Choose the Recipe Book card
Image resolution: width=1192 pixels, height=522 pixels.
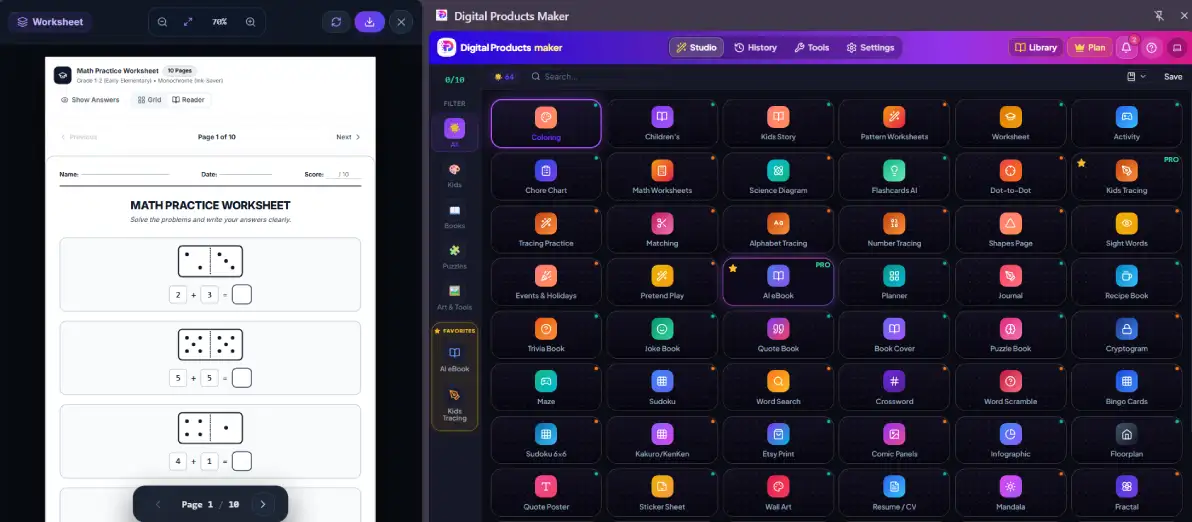coord(1127,282)
